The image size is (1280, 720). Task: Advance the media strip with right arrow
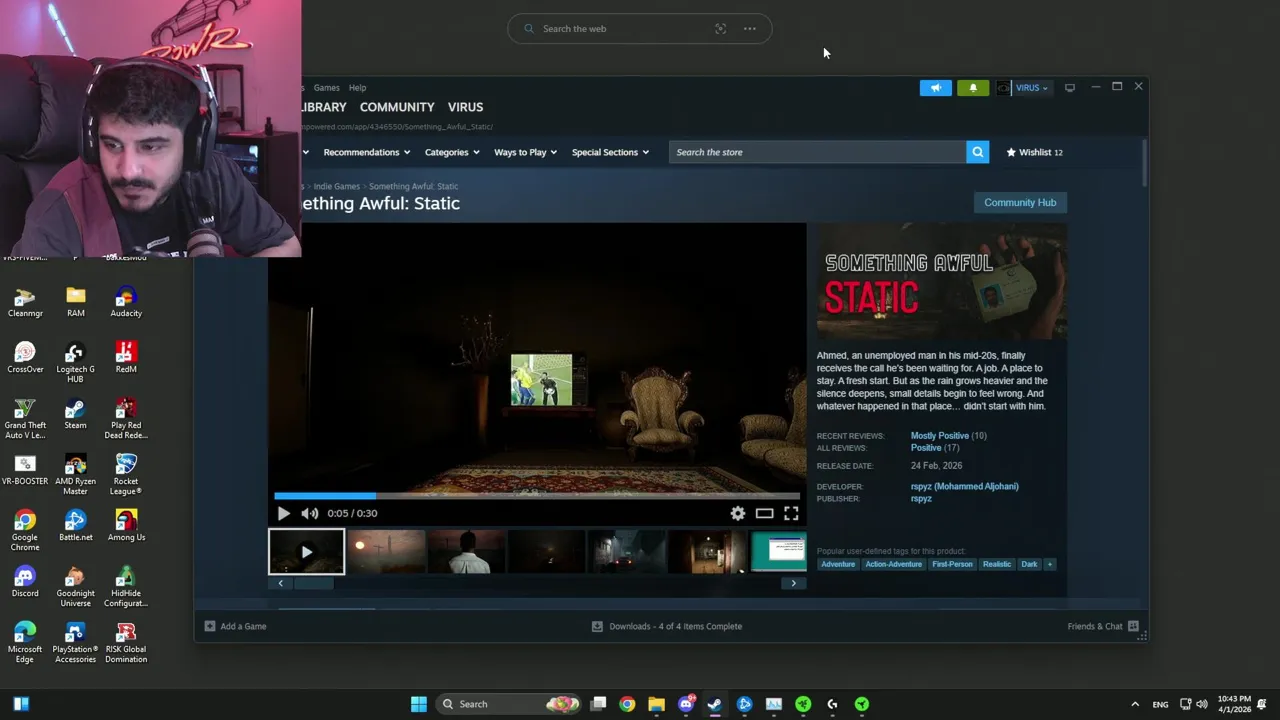point(794,583)
